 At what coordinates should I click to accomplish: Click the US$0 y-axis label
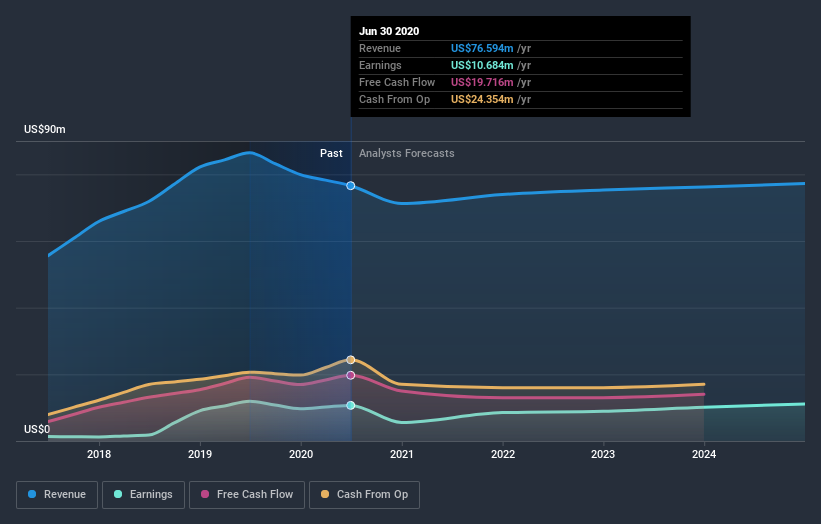pyautogui.click(x=37, y=429)
